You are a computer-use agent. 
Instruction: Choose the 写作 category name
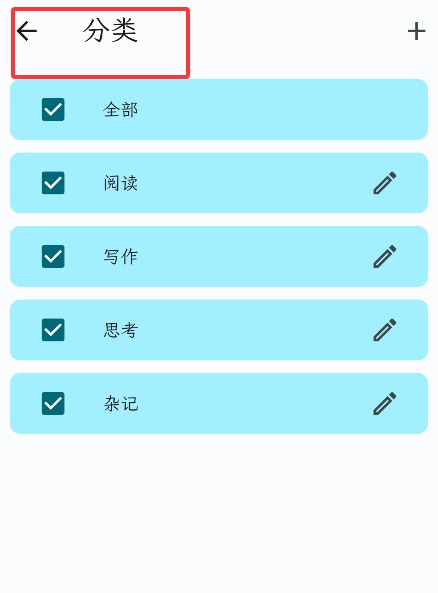(121, 256)
